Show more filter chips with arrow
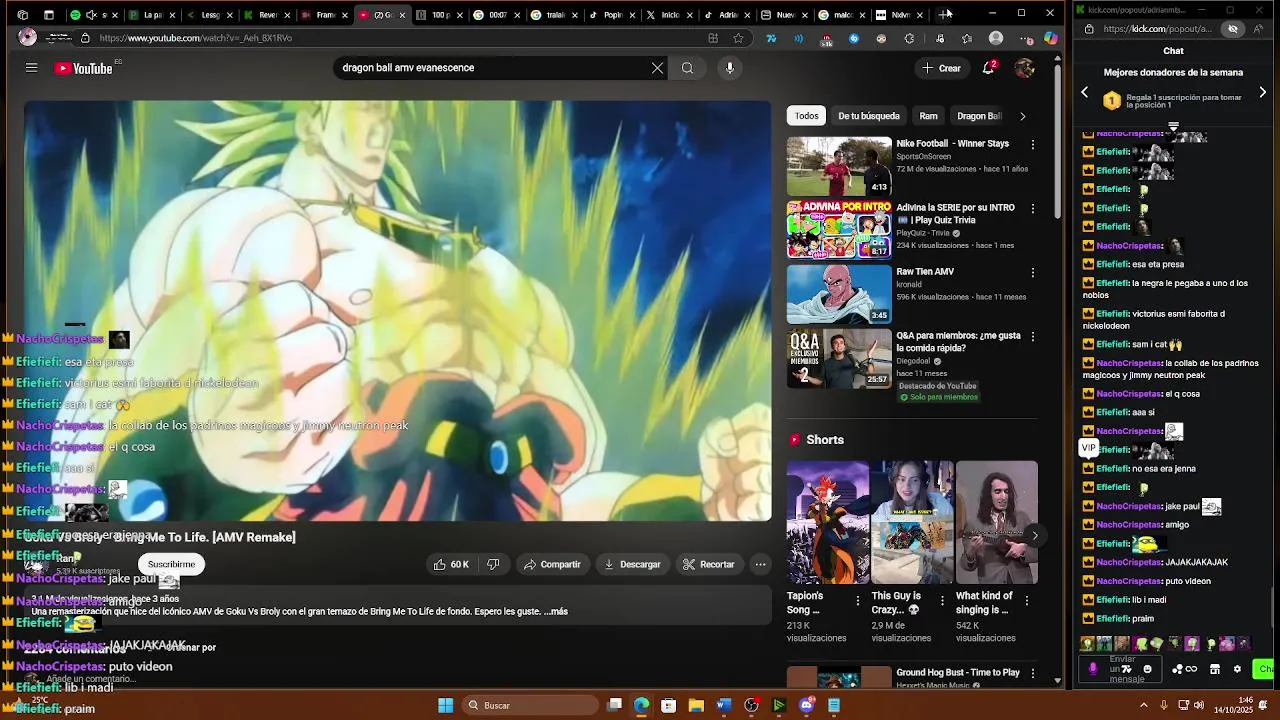 click(x=1022, y=116)
